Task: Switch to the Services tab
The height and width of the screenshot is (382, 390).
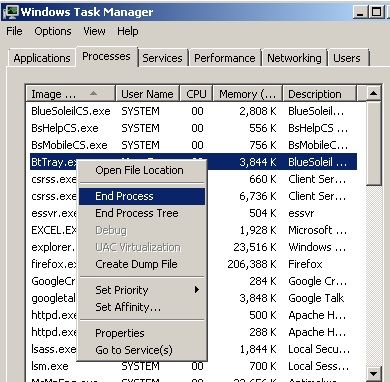Action: [x=162, y=58]
